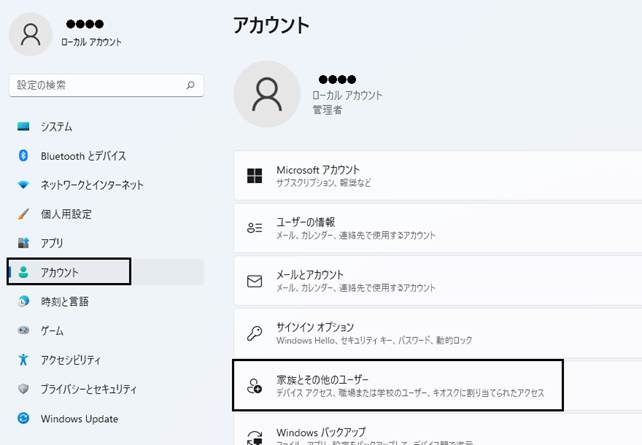Open アクセシビリティ settings
The width and height of the screenshot is (642, 445).
[106, 359]
